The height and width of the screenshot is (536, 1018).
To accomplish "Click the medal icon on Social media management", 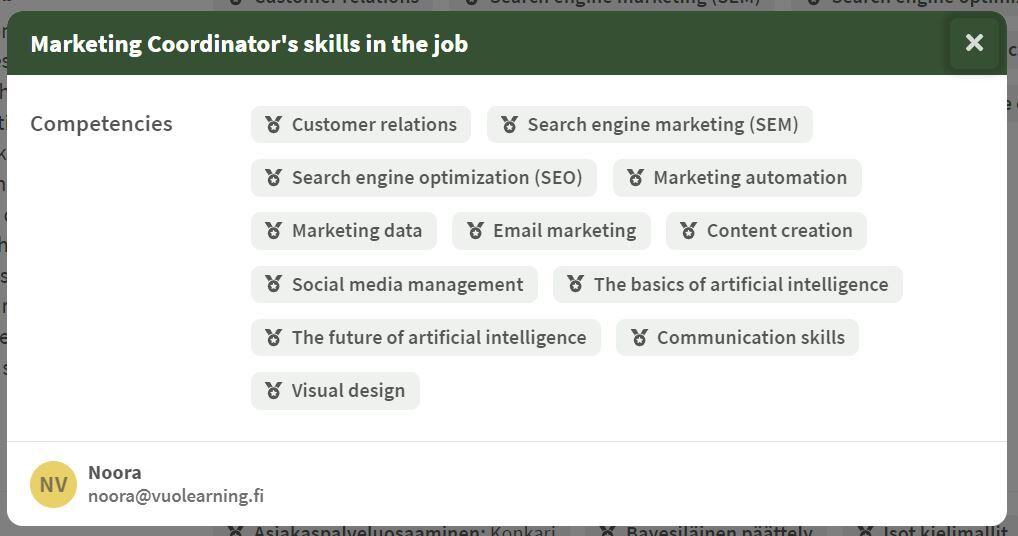I will 273,285.
